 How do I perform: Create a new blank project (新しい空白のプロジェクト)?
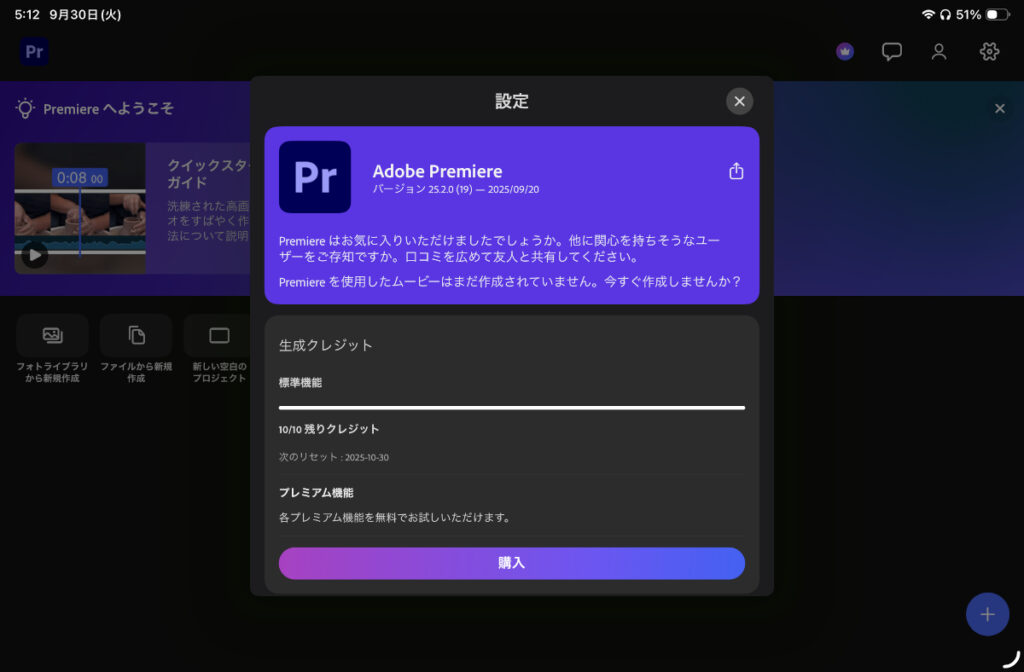pos(219,349)
